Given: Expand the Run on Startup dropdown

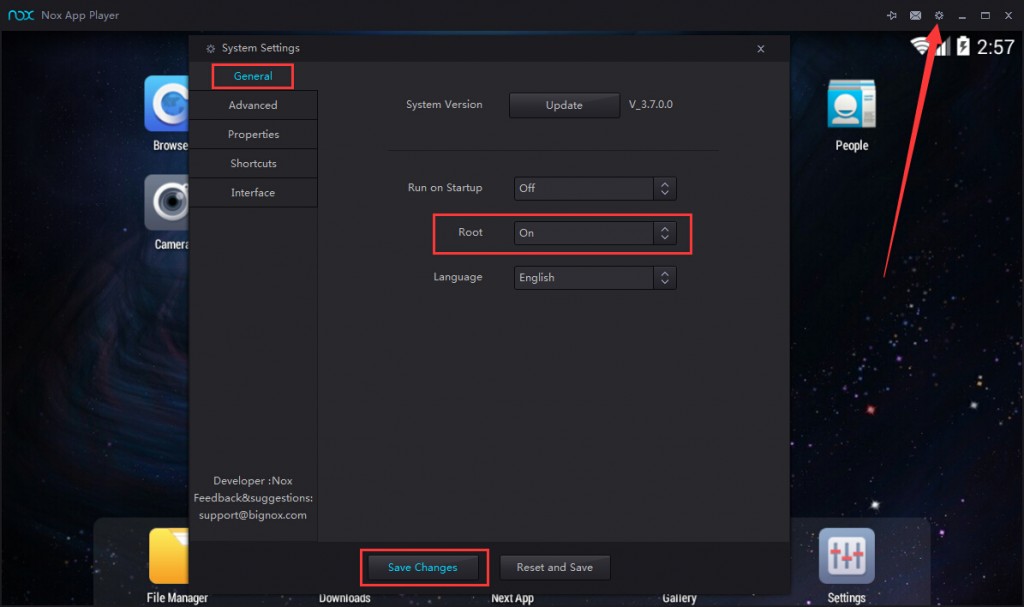Looking at the screenshot, I should point(595,188).
